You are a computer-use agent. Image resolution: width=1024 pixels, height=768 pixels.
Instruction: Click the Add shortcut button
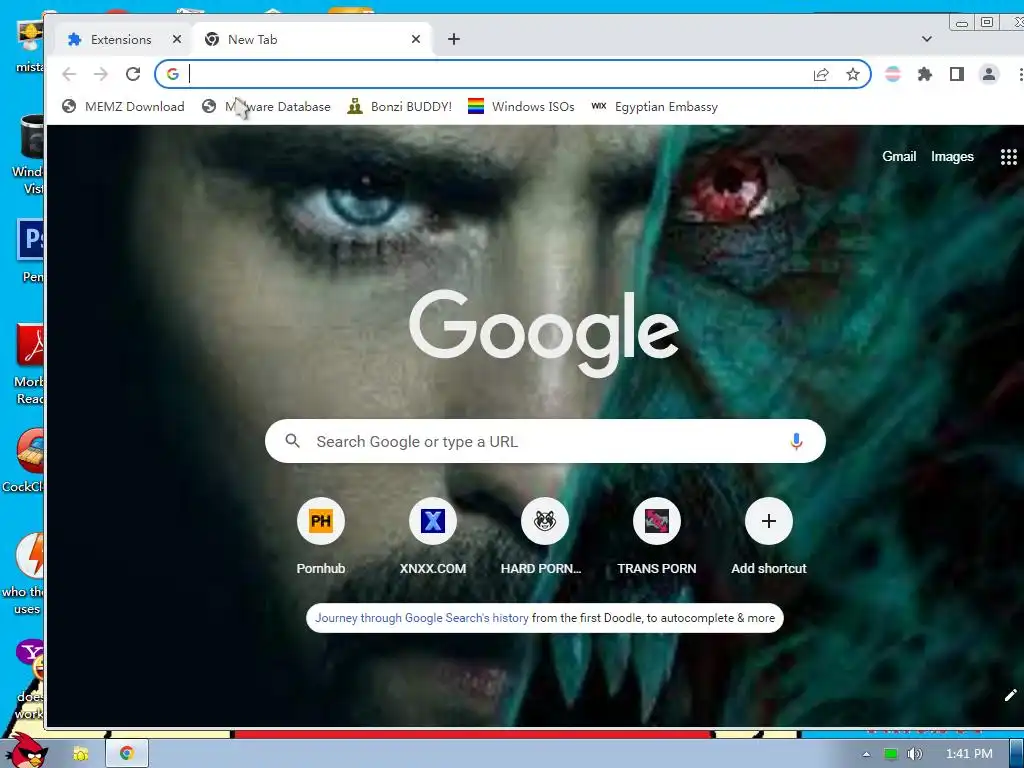click(x=769, y=537)
